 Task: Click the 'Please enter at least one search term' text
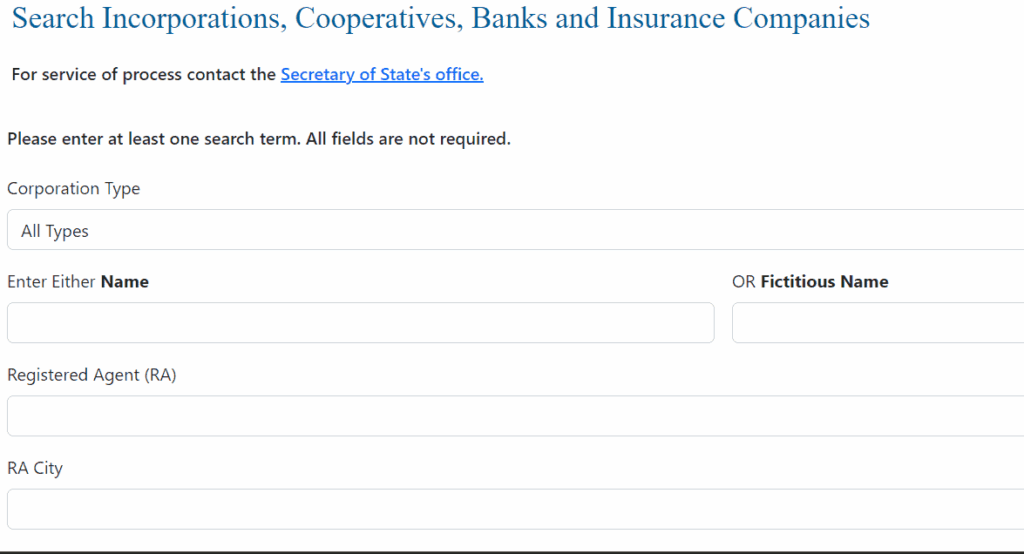click(x=154, y=139)
